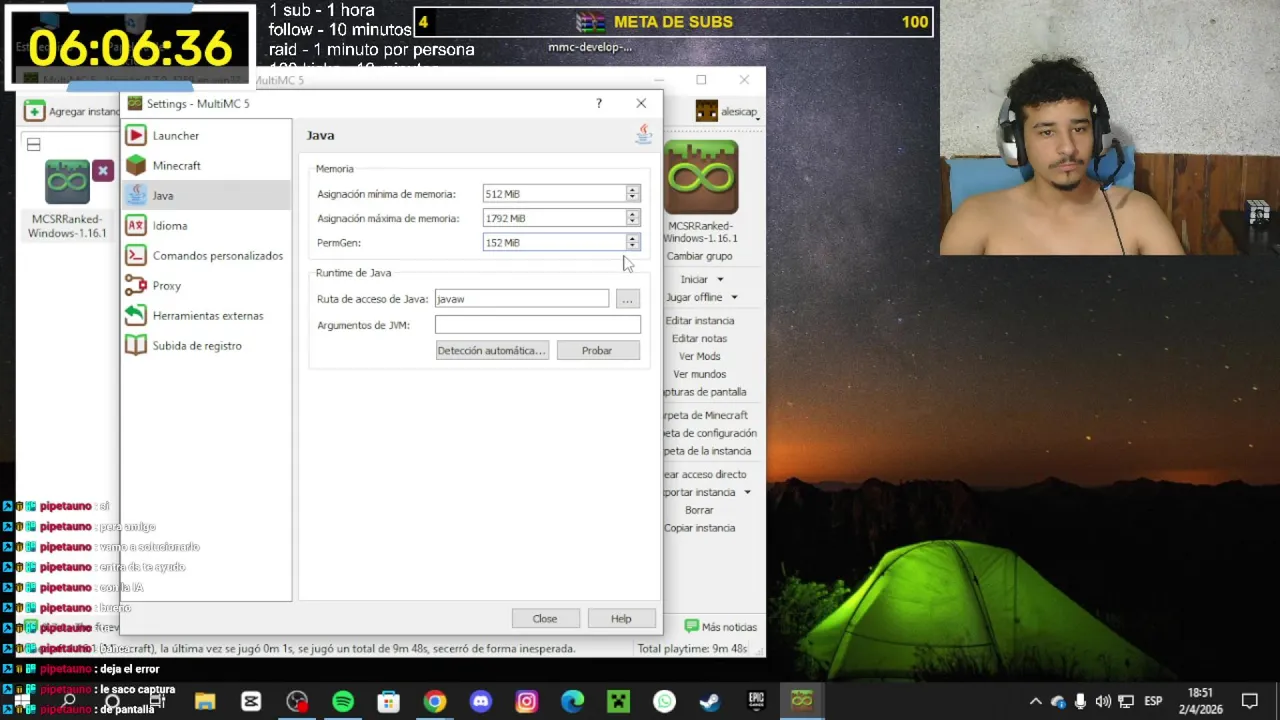
Task: Select the Java page in Settings sidebar
Action: coord(206,195)
